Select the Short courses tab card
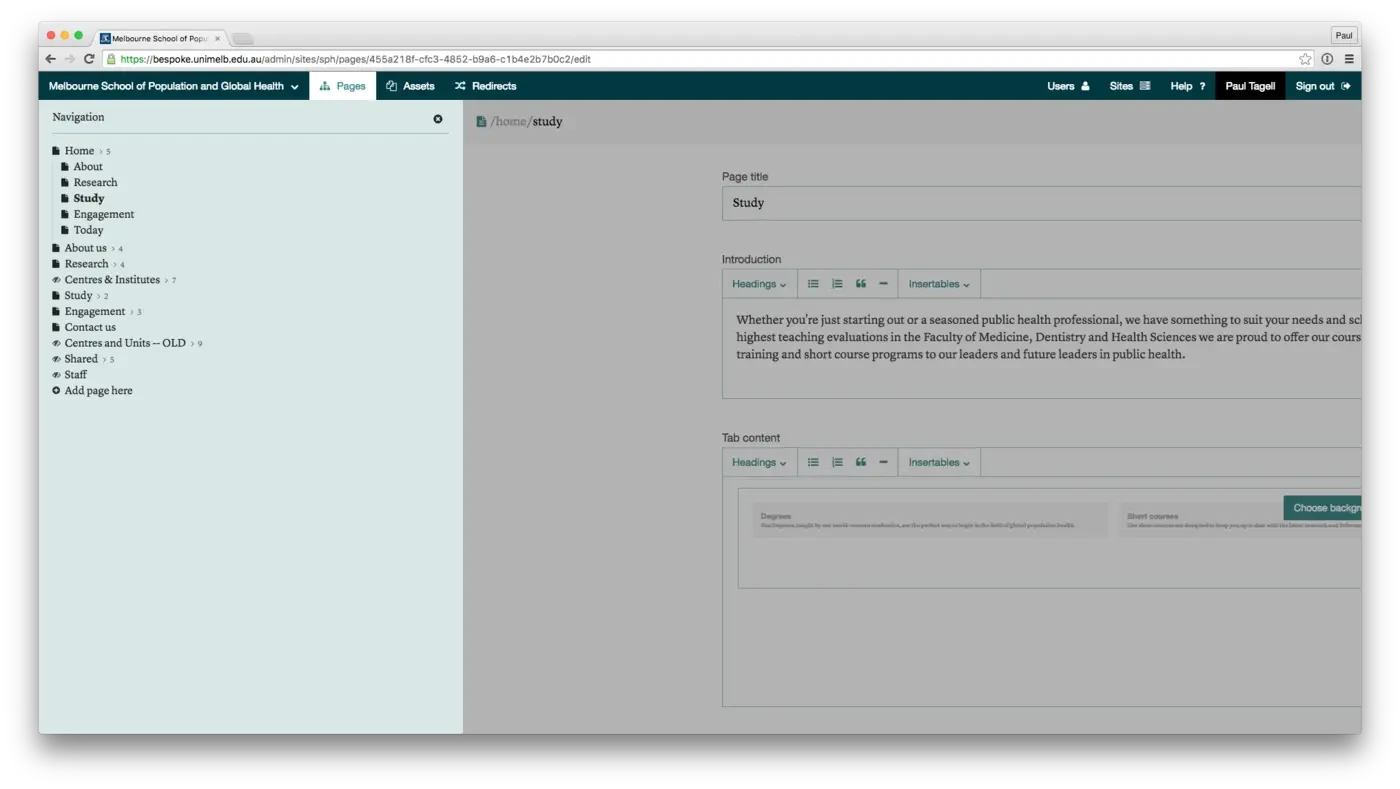The image size is (1400, 789). [x=1240, y=520]
